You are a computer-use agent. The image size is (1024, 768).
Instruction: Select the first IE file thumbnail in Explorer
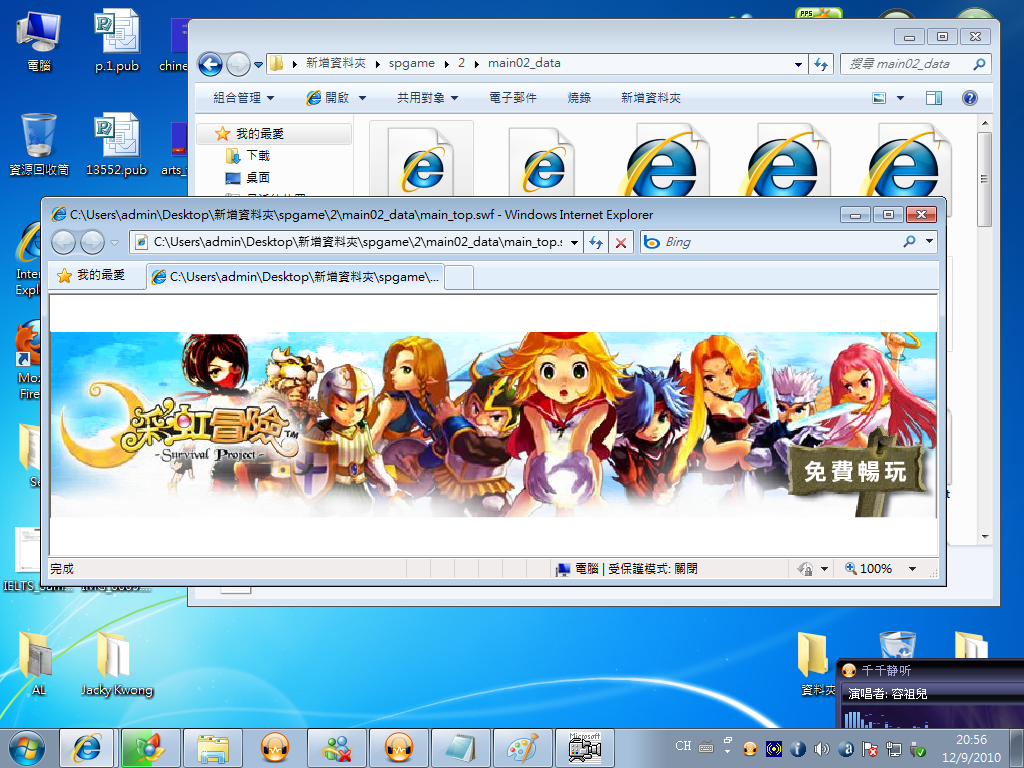[x=421, y=161]
